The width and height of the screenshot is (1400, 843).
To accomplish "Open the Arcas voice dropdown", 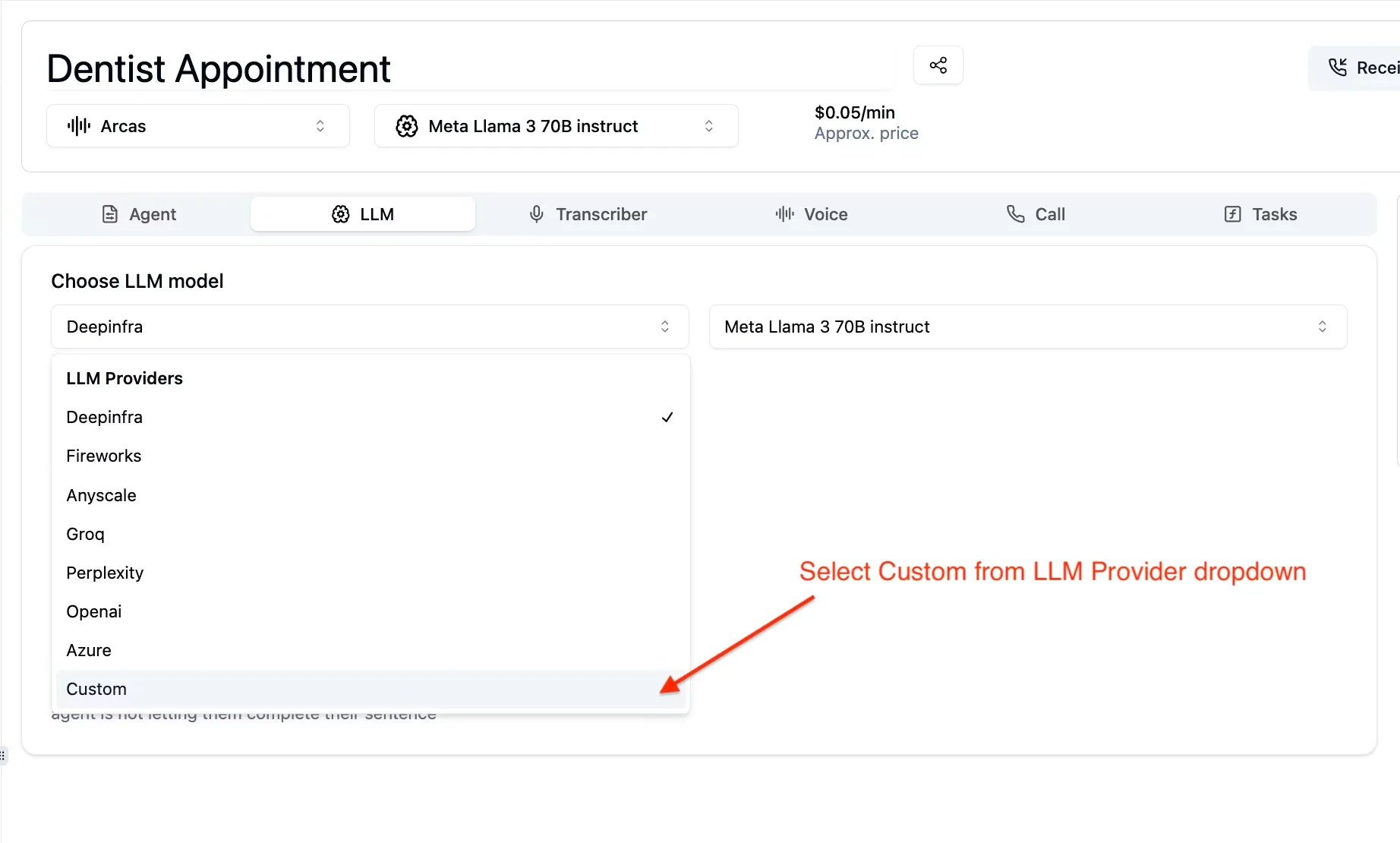I will pos(197,126).
